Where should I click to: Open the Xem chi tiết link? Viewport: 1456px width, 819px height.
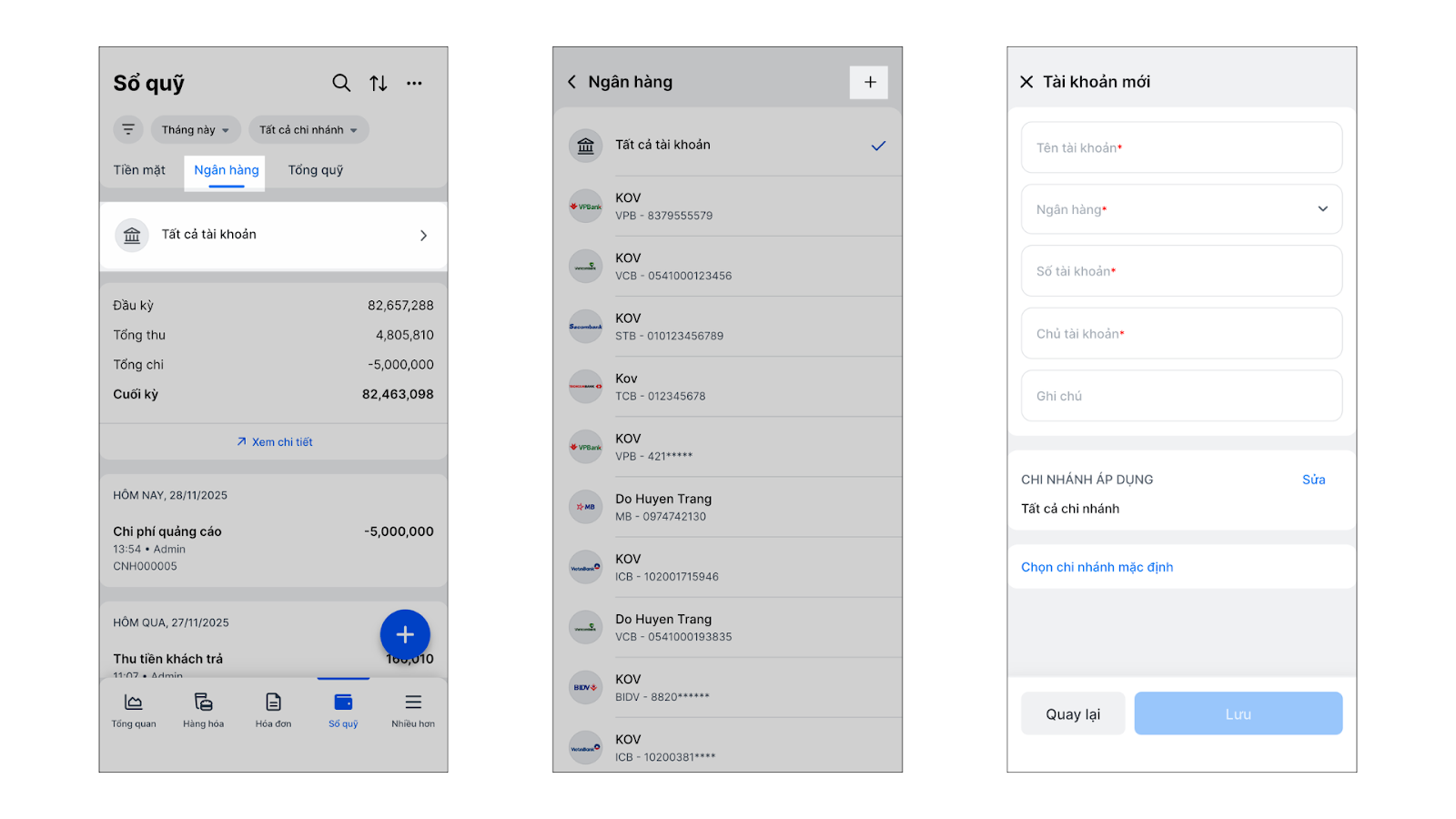274,442
